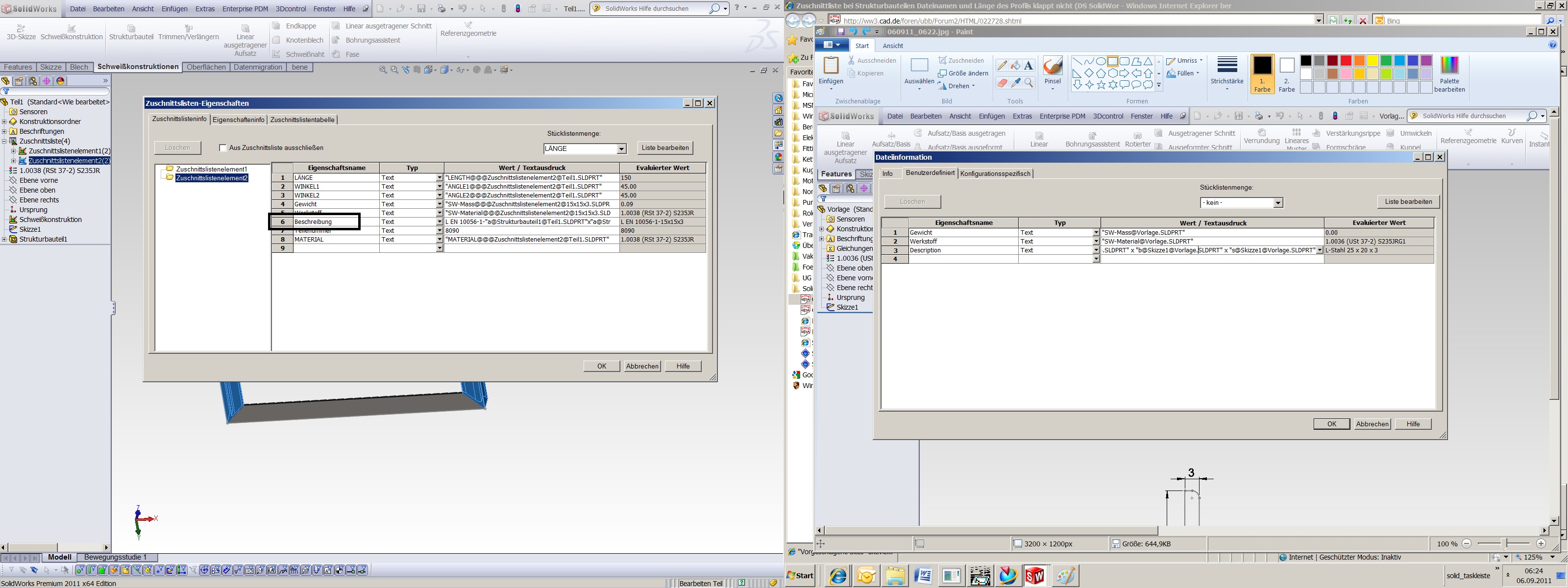This screenshot has height=588, width=1568.
Task: Open Design Library house icon in task pane
Action: point(779,110)
